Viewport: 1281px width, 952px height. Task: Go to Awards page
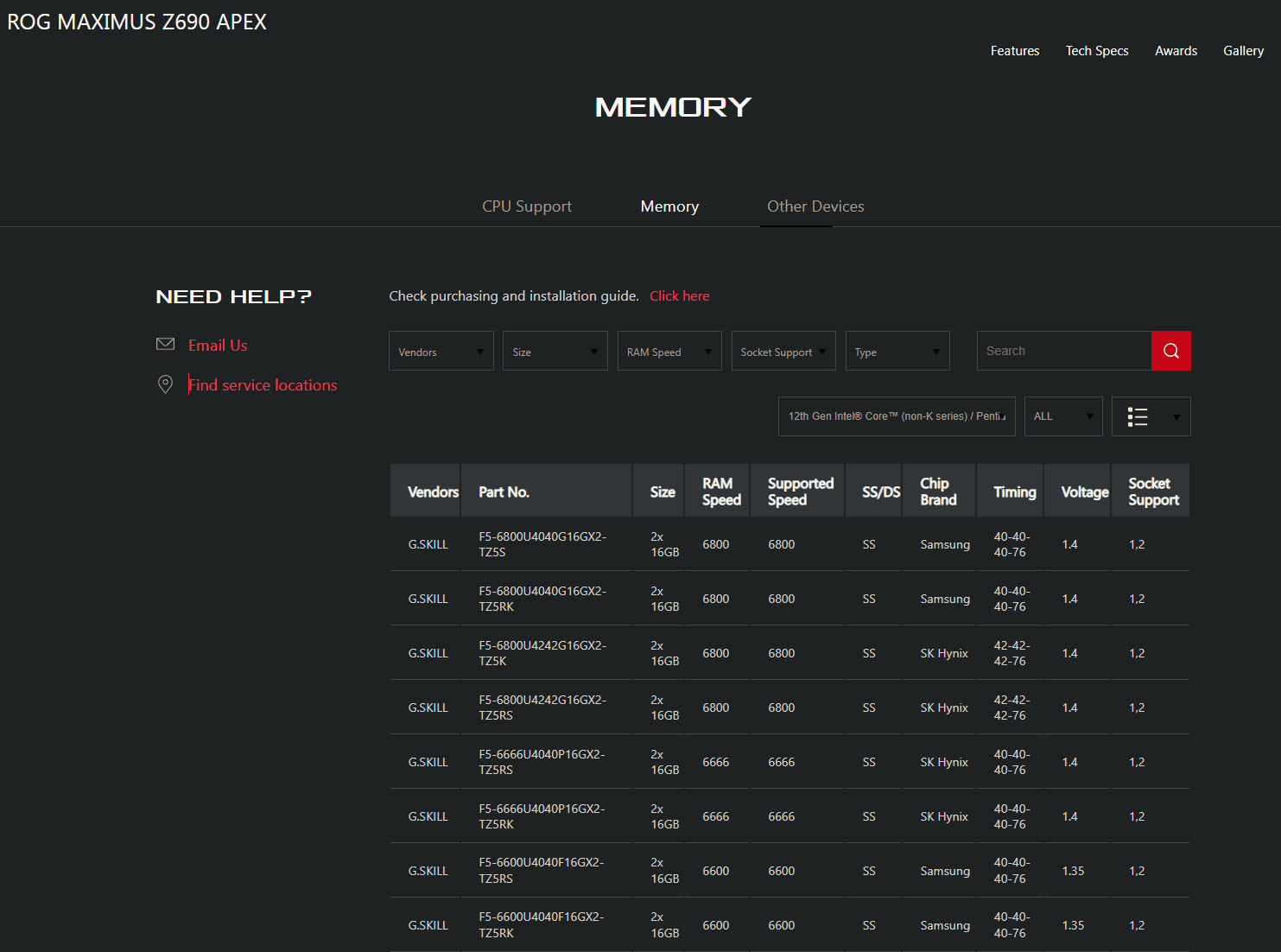click(1176, 51)
